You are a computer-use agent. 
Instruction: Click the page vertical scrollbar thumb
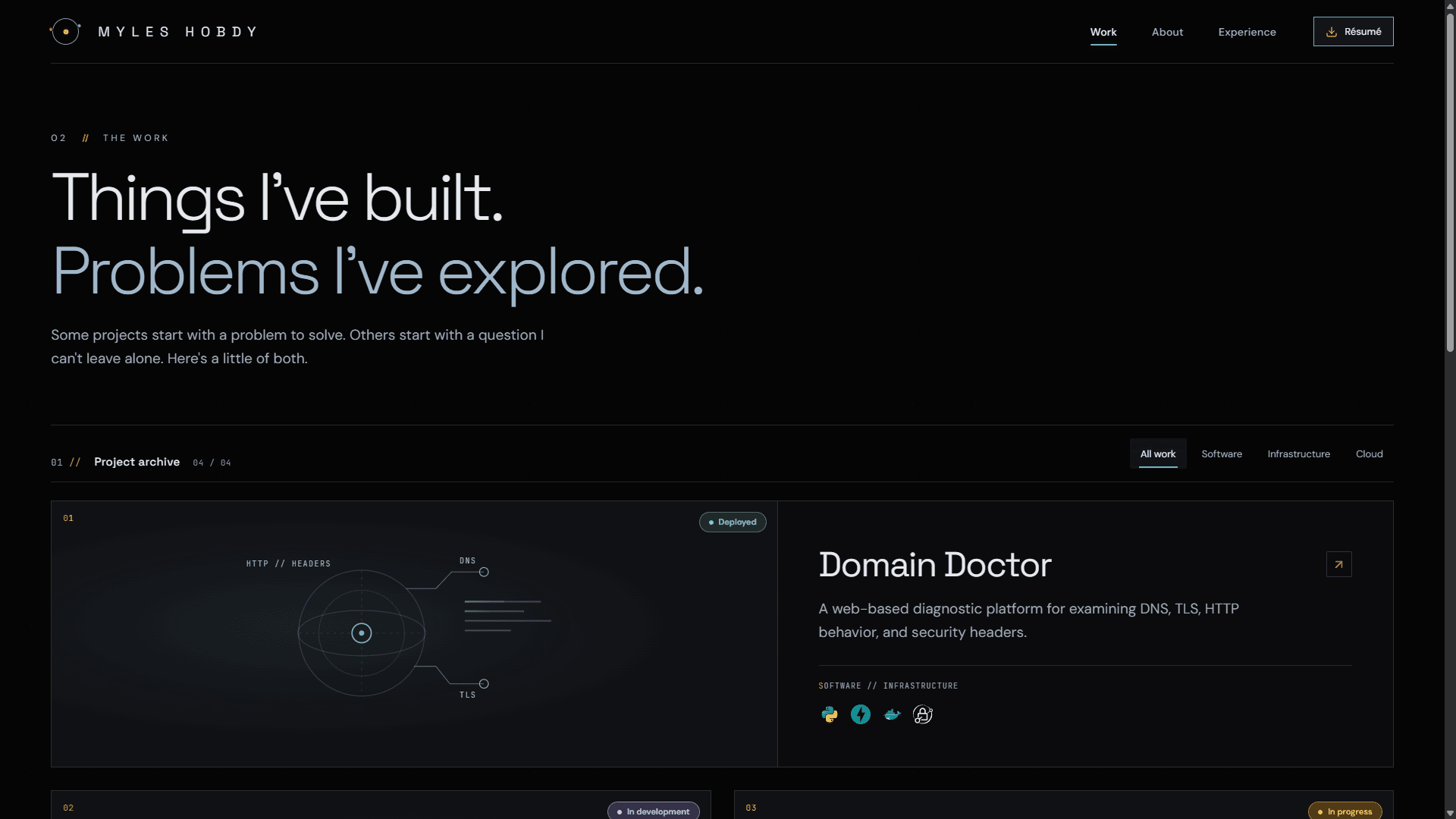point(1450,182)
